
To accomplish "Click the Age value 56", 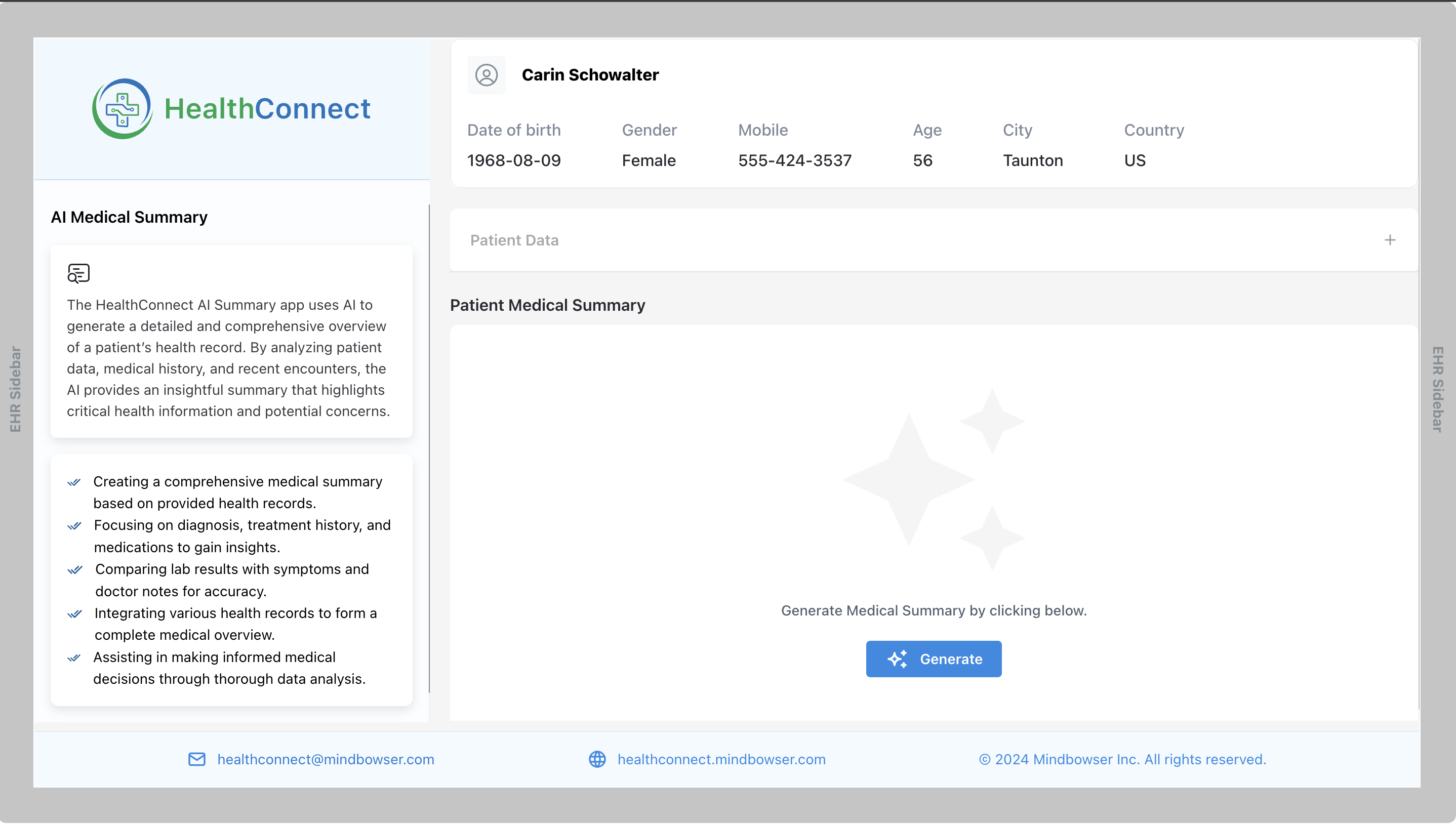I will (922, 160).
